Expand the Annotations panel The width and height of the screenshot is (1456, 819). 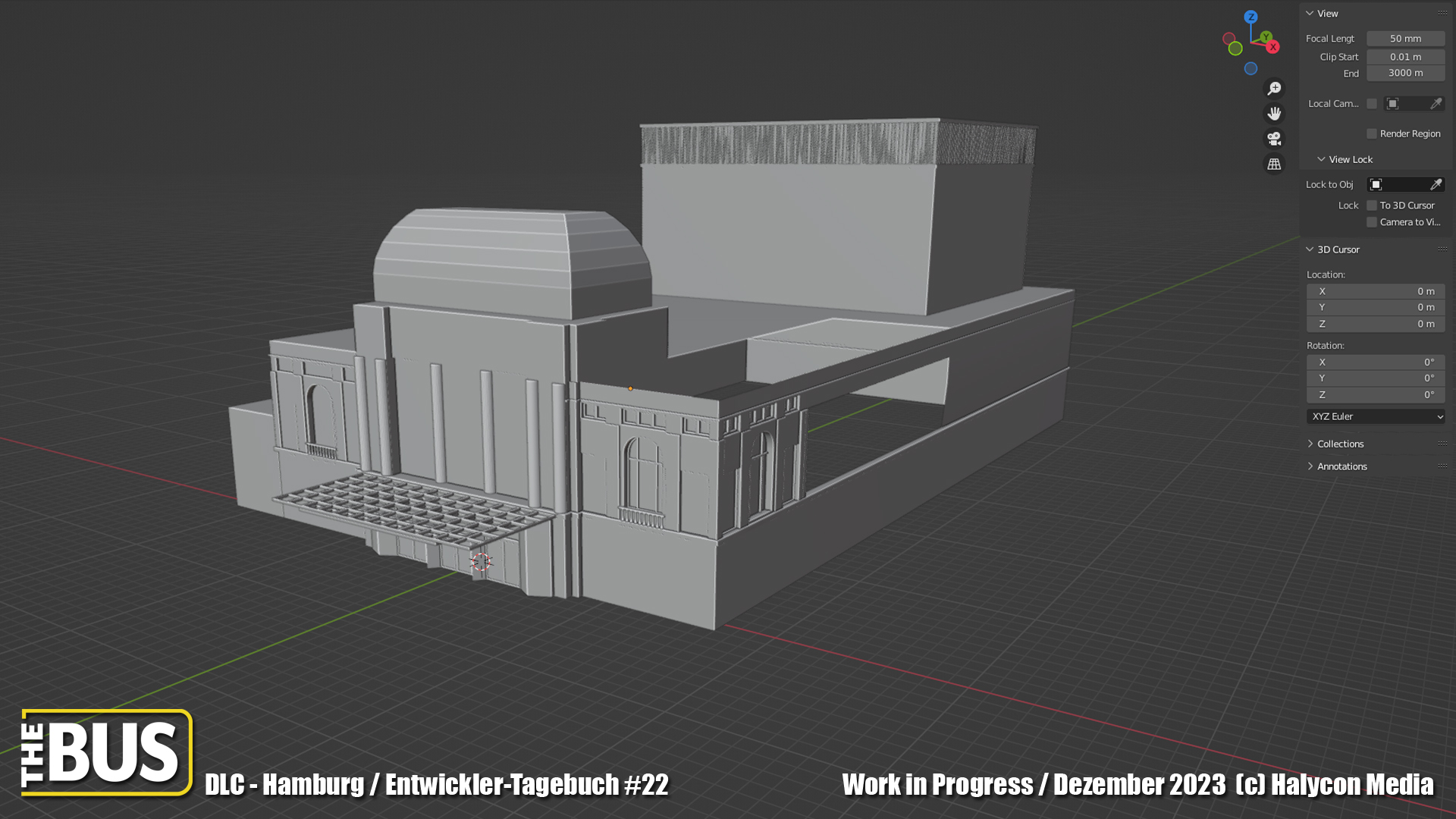[1341, 466]
